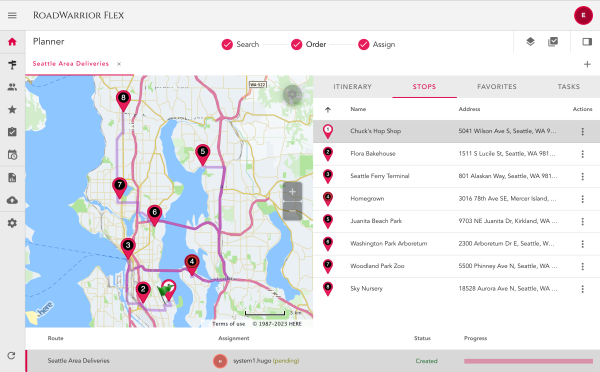This screenshot has height=372, width=600.
Task: Click map pin number 3
Action: coord(128,249)
